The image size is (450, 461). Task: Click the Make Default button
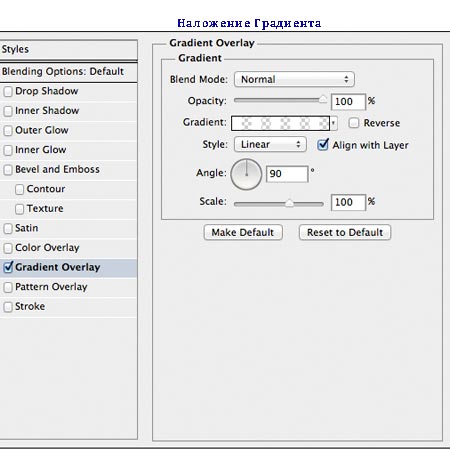(x=243, y=232)
